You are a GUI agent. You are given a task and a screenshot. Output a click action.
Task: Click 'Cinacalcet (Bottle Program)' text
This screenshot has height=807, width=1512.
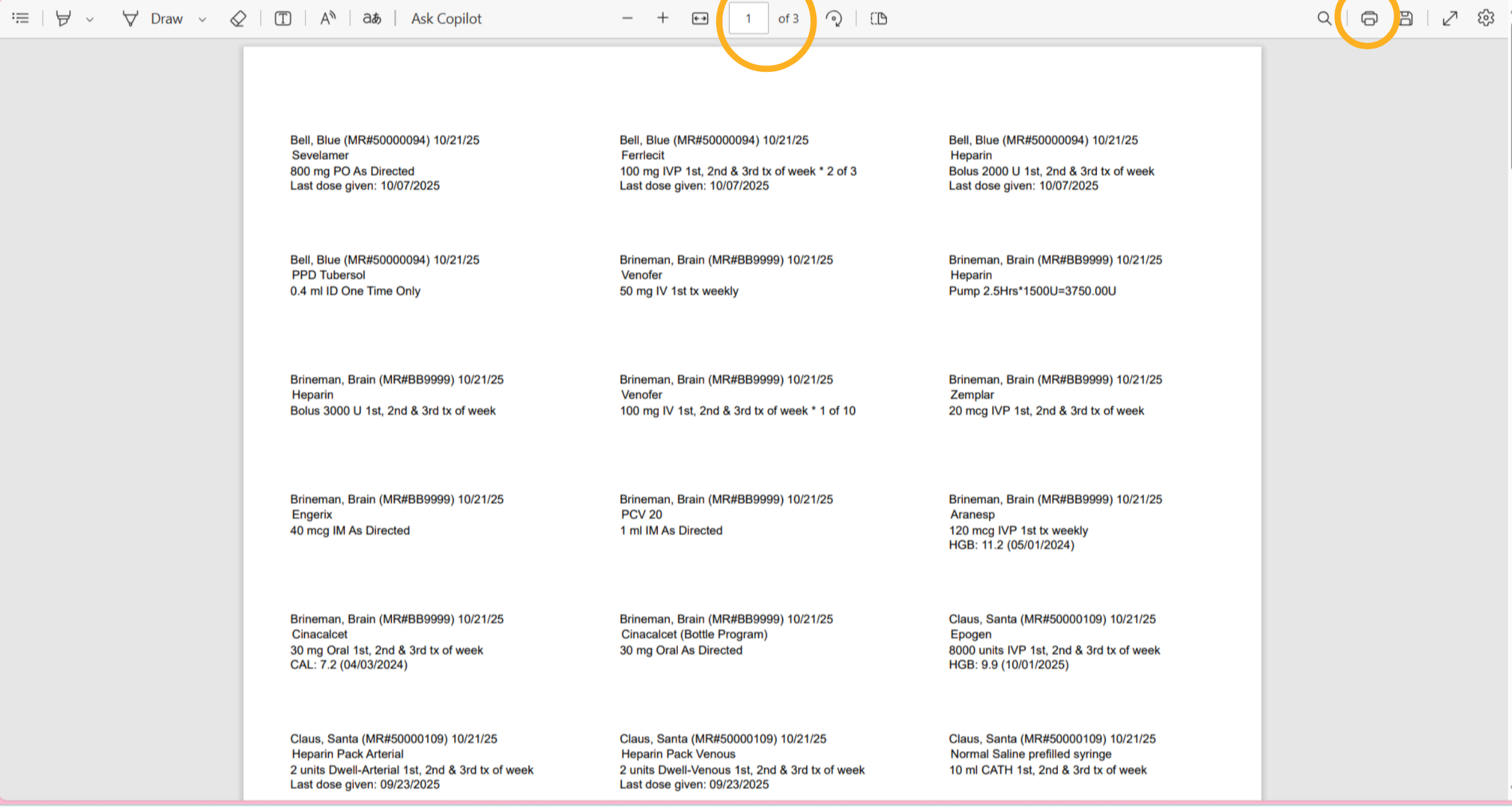(x=694, y=634)
